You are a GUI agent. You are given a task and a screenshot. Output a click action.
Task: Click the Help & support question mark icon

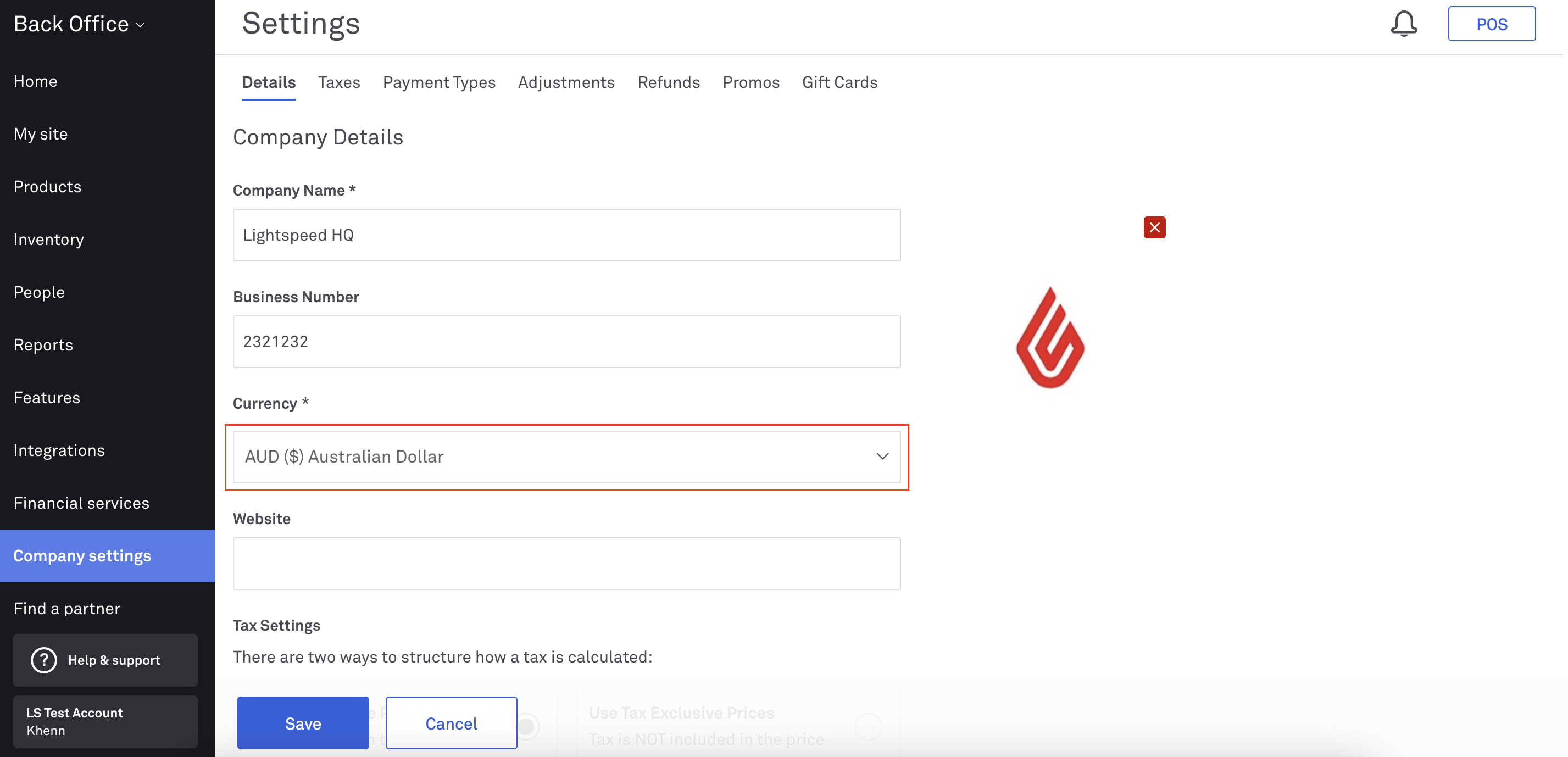44,660
